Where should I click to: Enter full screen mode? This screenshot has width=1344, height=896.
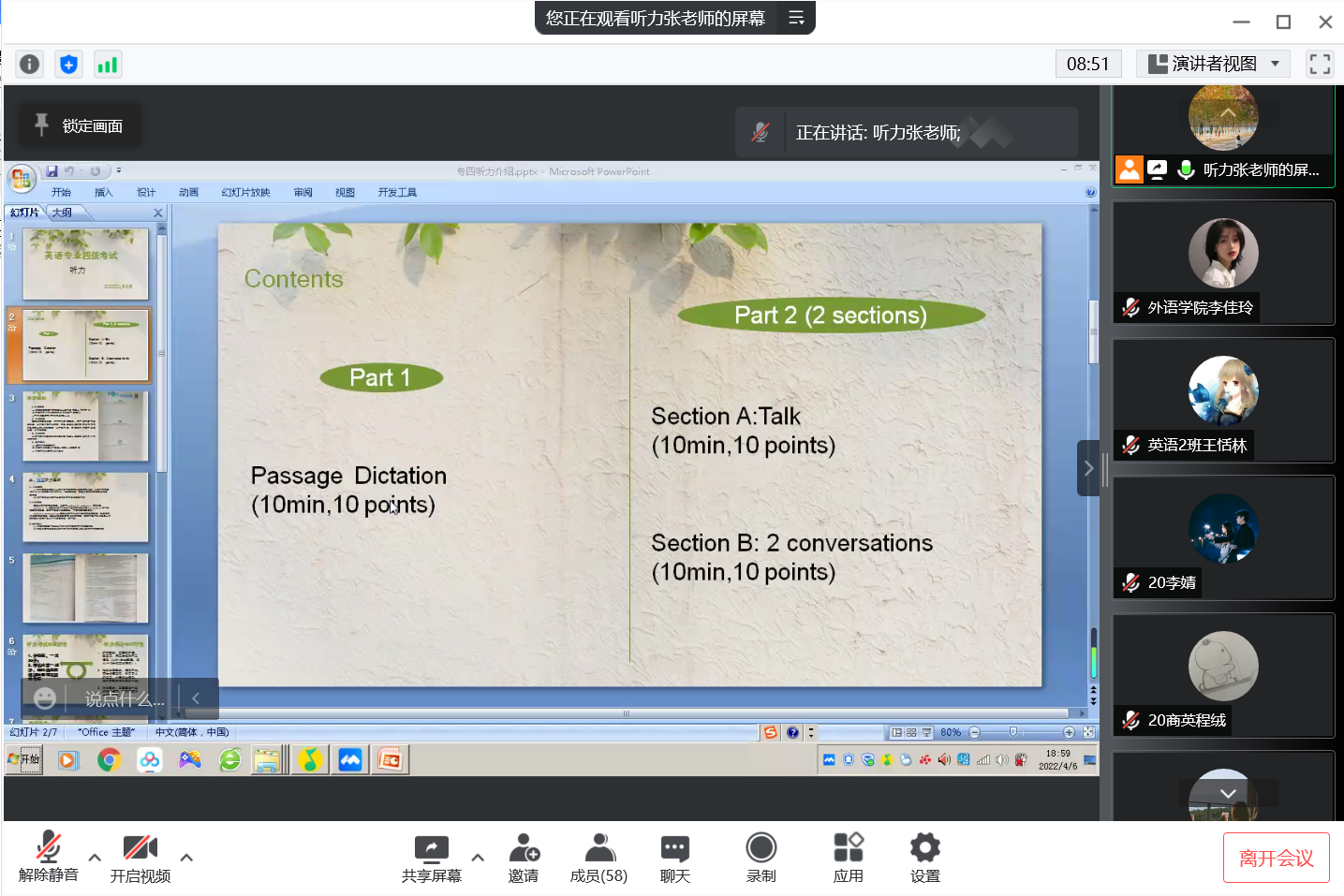1320,64
